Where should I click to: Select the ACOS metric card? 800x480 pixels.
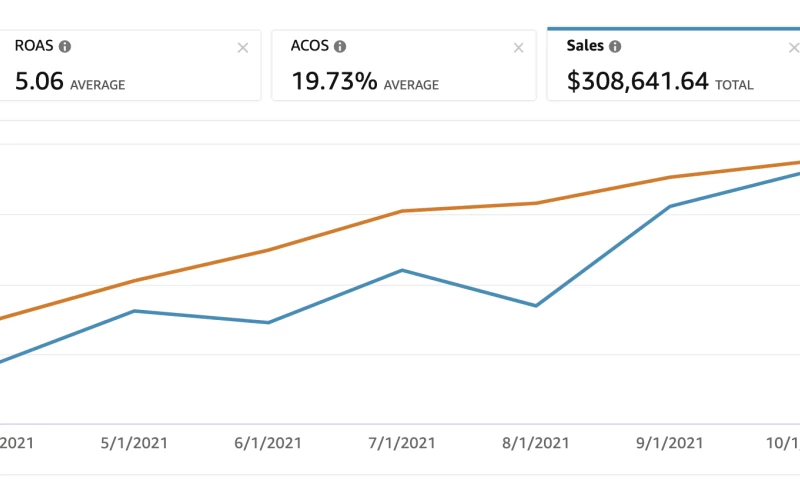pyautogui.click(x=400, y=70)
